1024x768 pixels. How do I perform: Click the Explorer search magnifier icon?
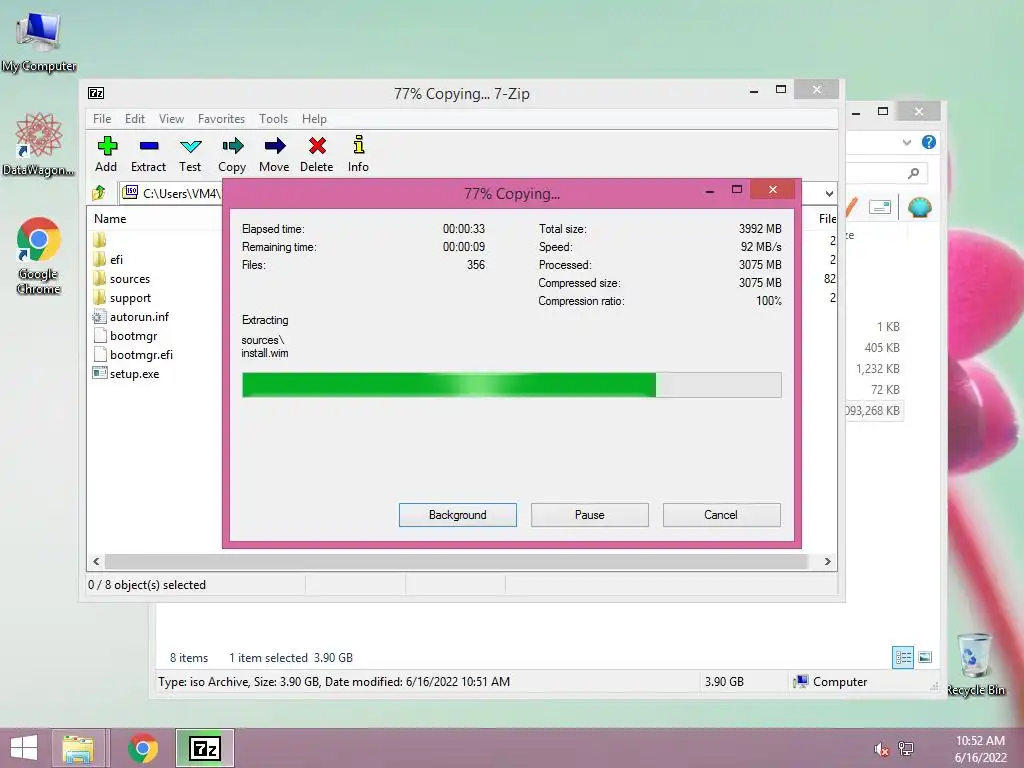click(913, 172)
